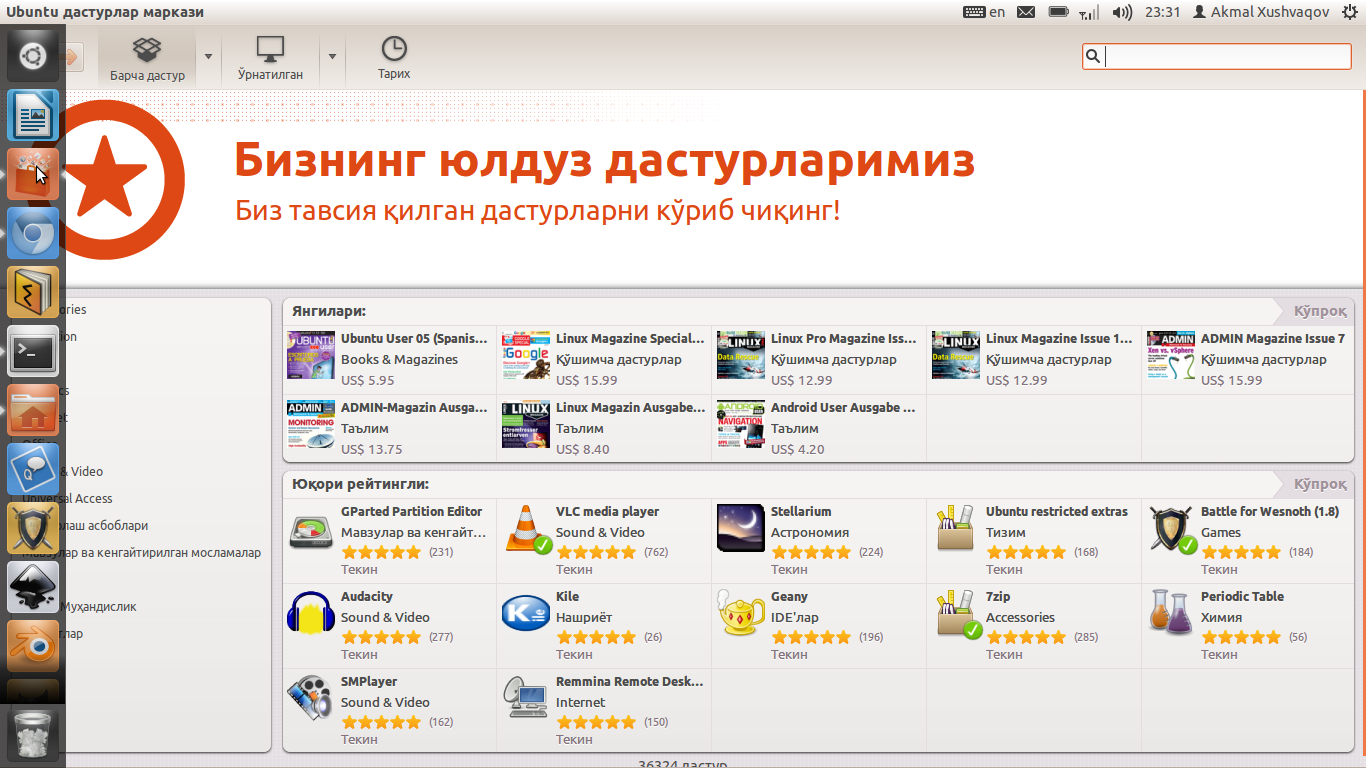Viewport: 1366px width, 768px height.
Task: Launch LibreOffice Writer from the launcher
Action: (33, 115)
